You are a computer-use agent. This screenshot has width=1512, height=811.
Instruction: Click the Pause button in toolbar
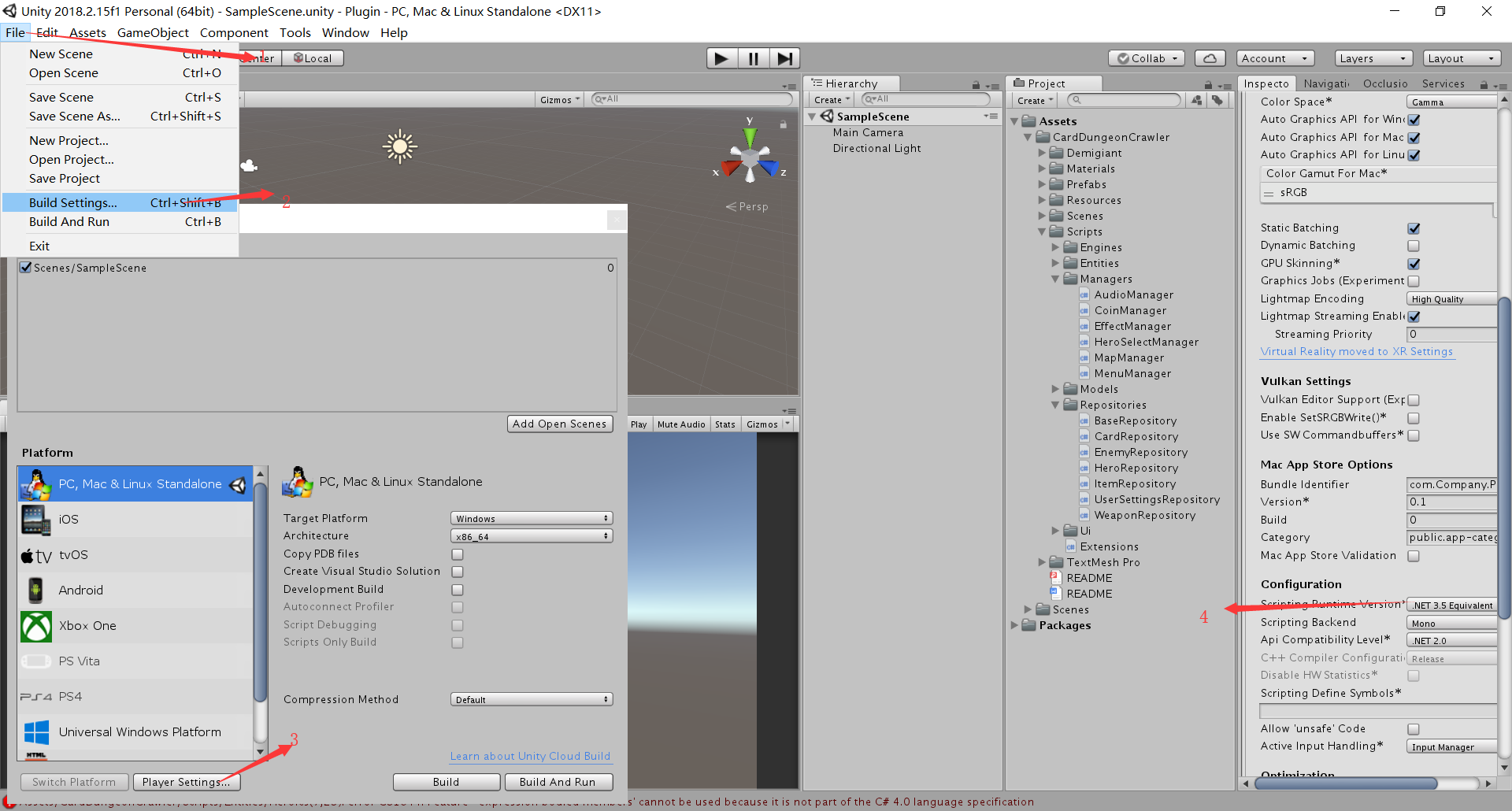click(x=753, y=58)
